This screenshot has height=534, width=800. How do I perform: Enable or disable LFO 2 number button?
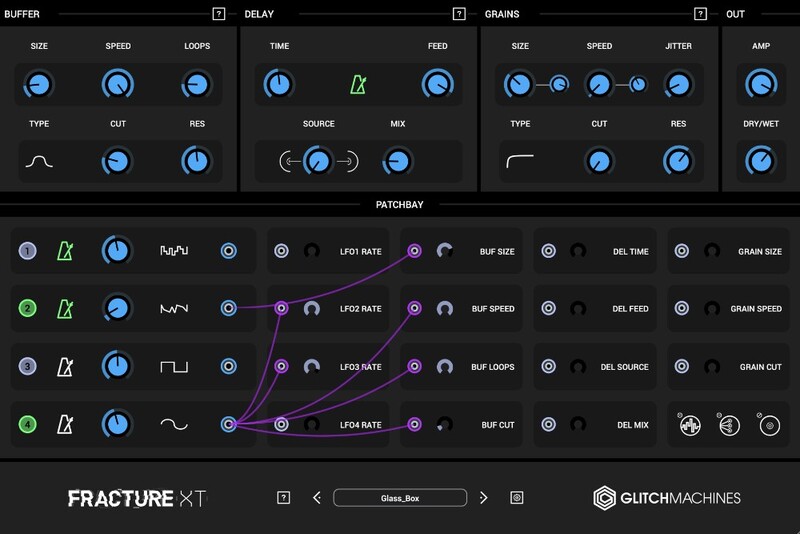28,309
